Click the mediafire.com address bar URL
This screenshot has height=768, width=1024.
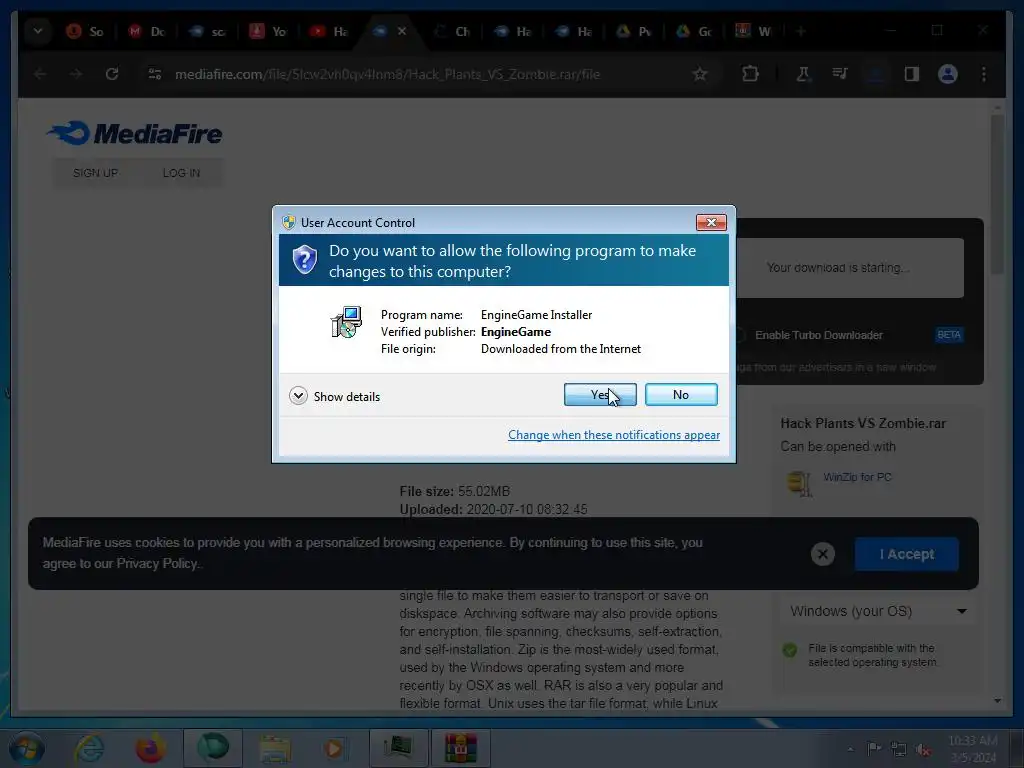387,74
